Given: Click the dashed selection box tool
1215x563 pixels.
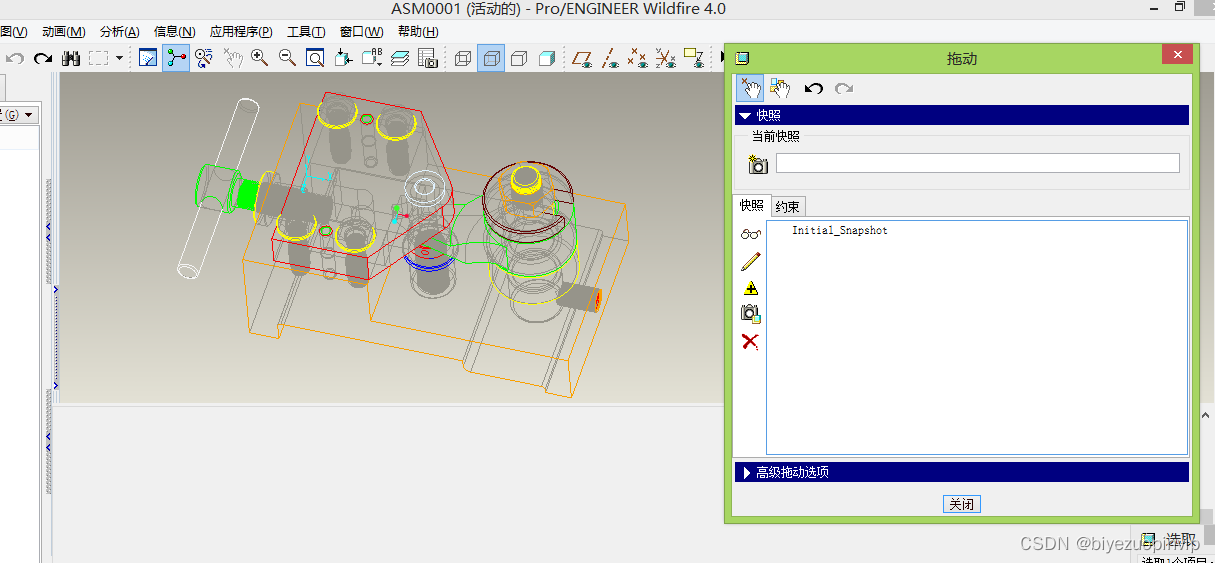Looking at the screenshot, I should tap(98, 58).
